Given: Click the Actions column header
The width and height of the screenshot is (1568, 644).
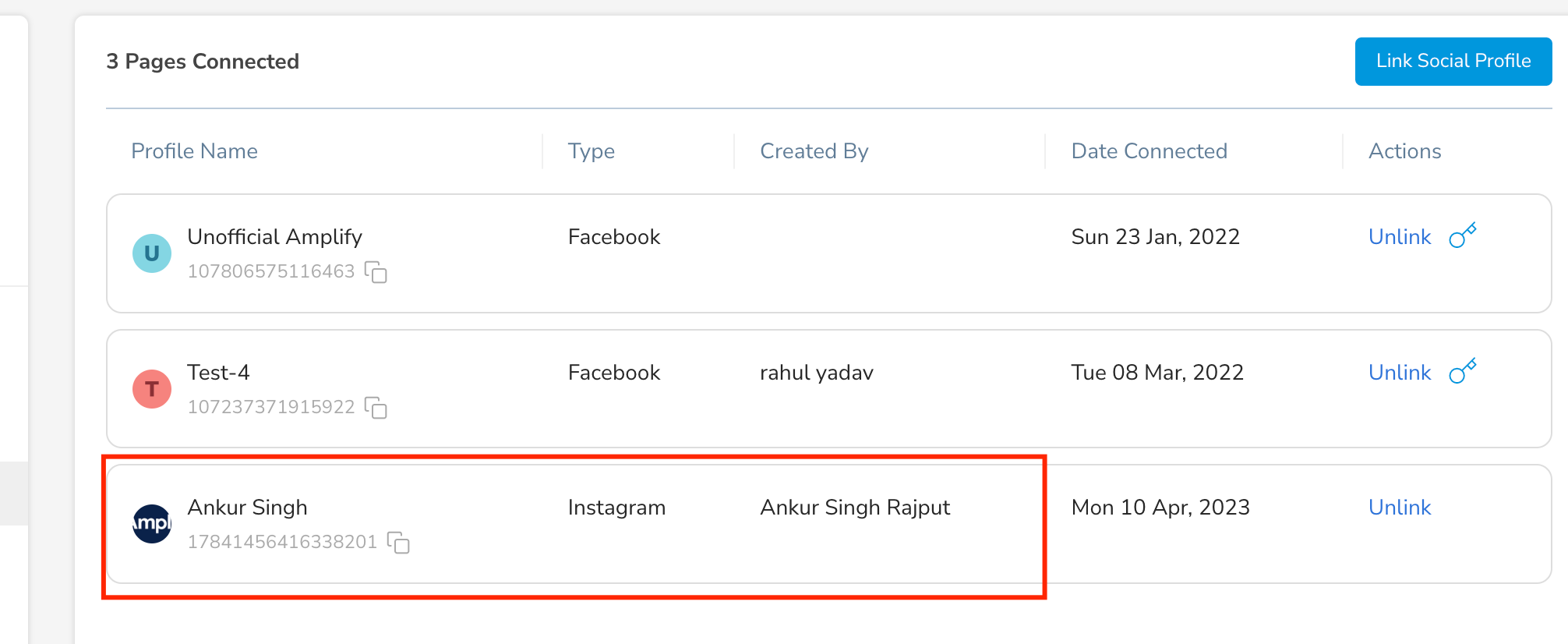Looking at the screenshot, I should tap(1405, 151).
